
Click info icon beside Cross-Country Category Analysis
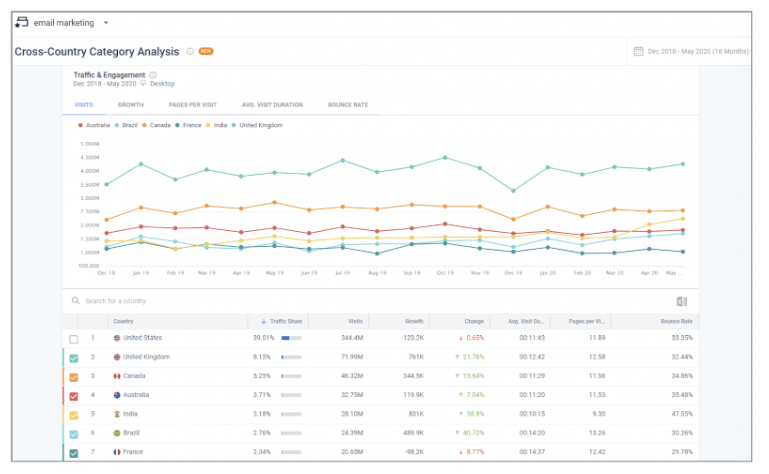[189, 51]
